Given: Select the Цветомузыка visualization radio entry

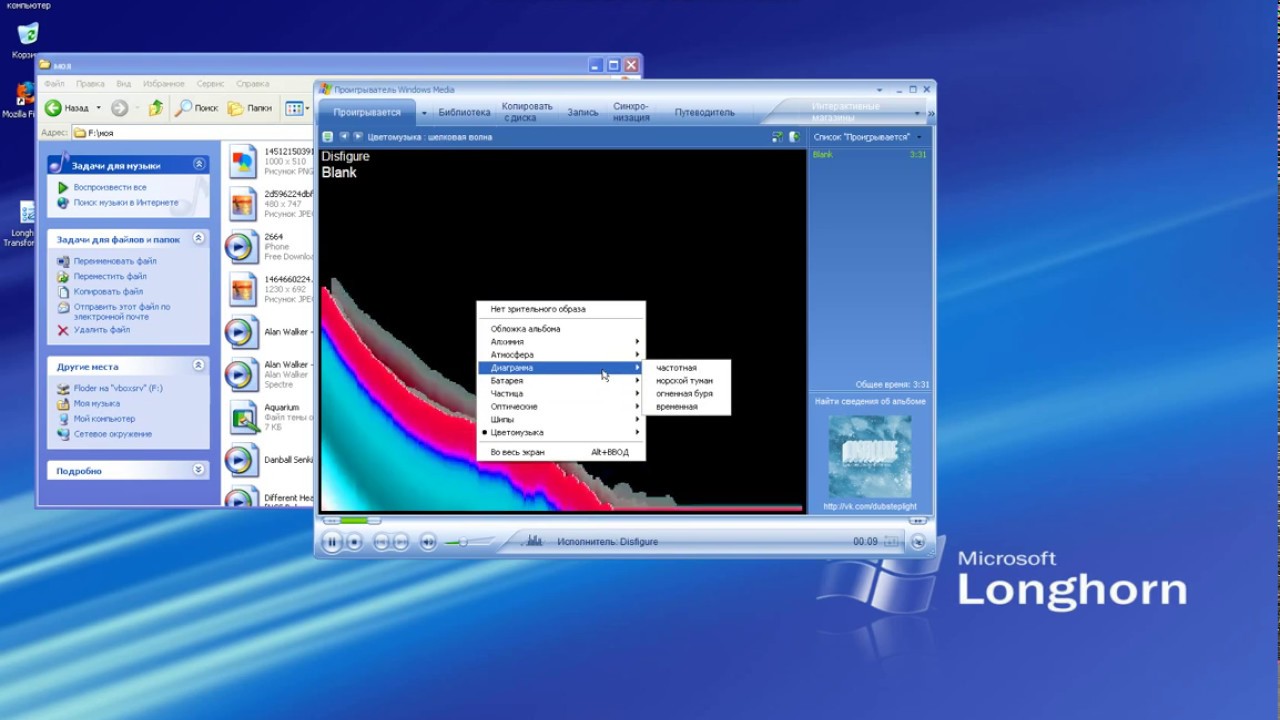Looking at the screenshot, I should tap(561, 433).
